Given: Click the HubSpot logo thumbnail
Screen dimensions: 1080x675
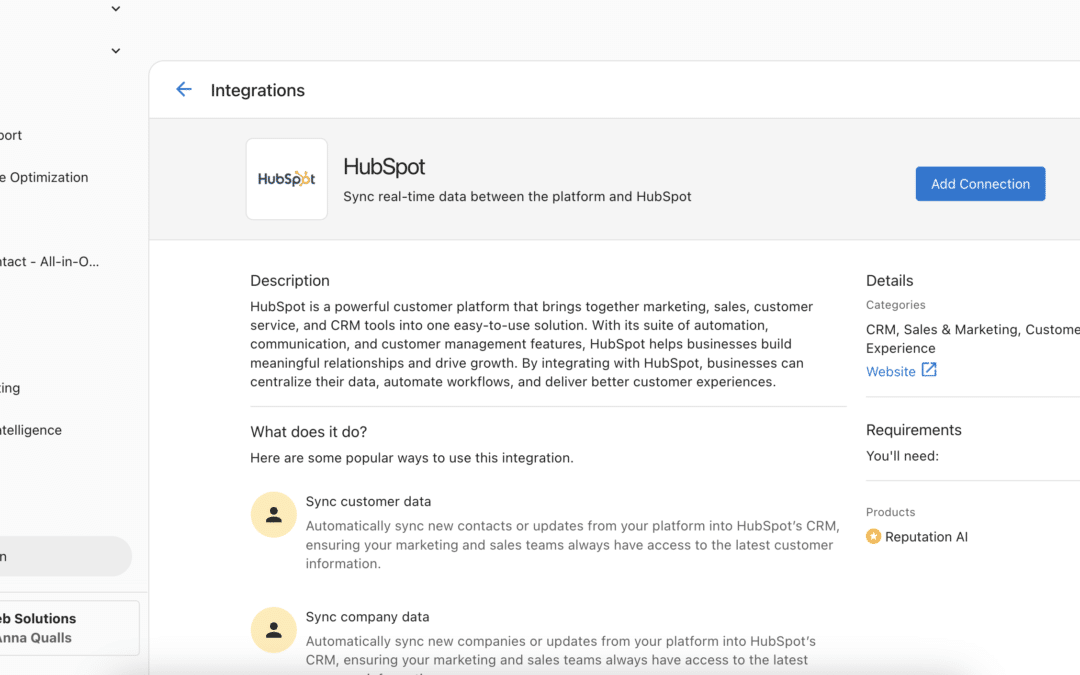Looking at the screenshot, I should point(287,179).
